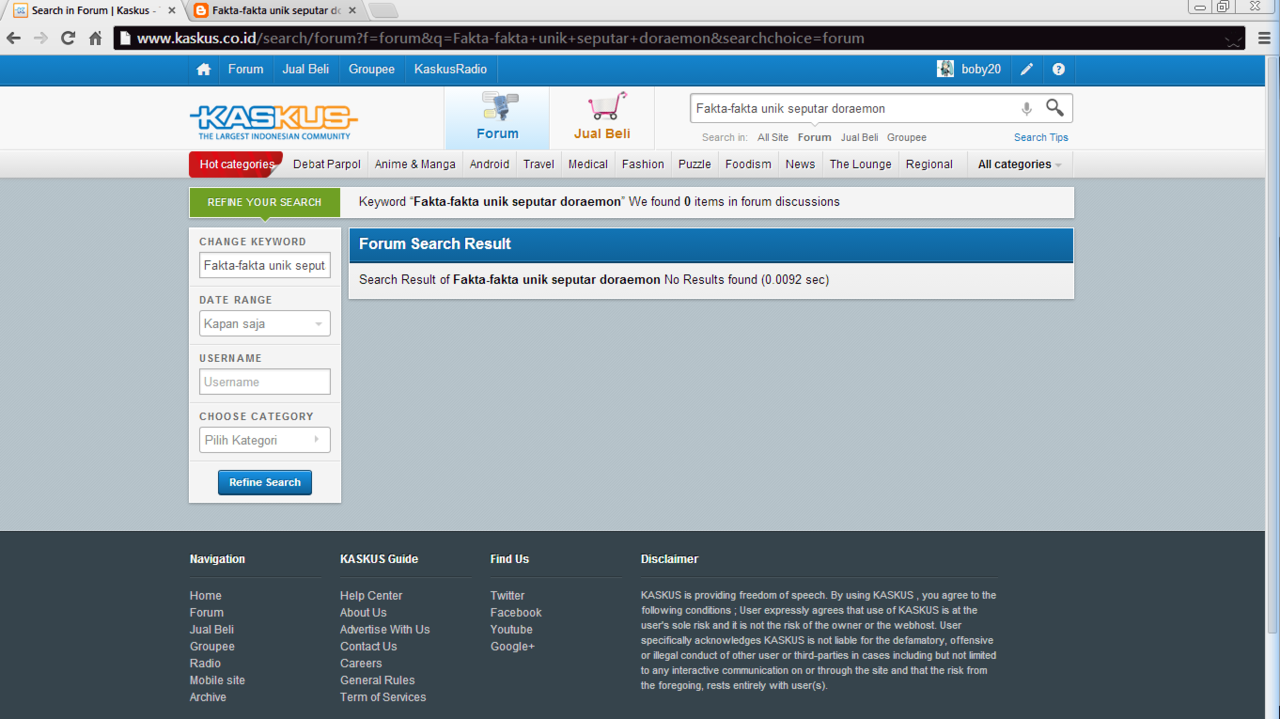1280x719 pixels.
Task: Click the browser back arrow
Action: [x=14, y=38]
